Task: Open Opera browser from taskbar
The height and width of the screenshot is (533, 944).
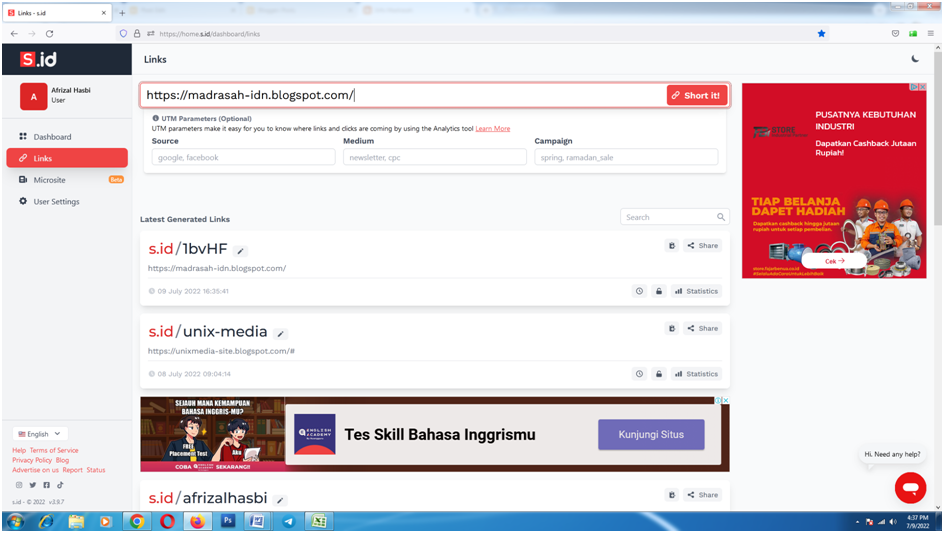Action: point(167,522)
